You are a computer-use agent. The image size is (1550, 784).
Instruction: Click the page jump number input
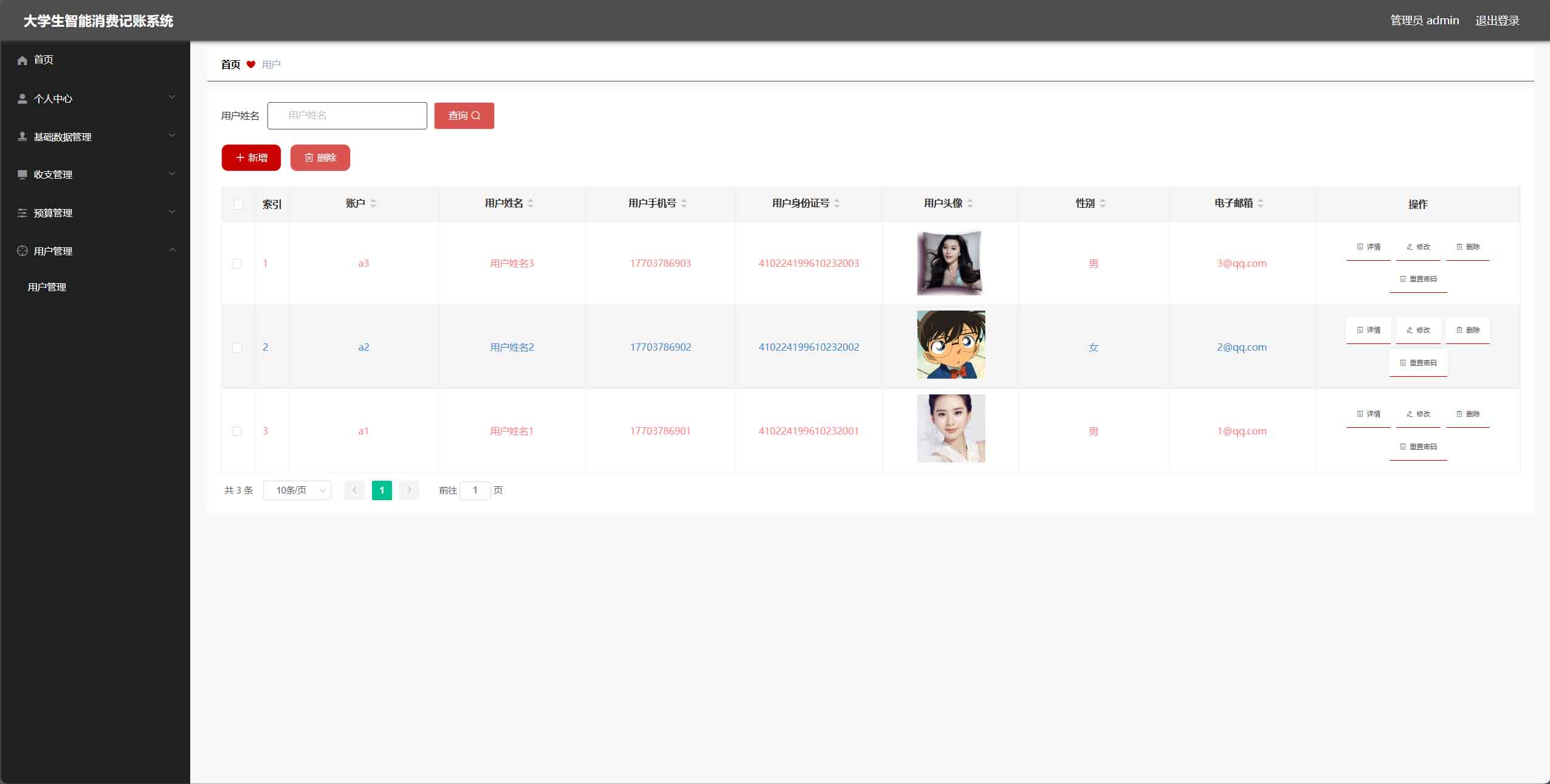[x=475, y=490]
